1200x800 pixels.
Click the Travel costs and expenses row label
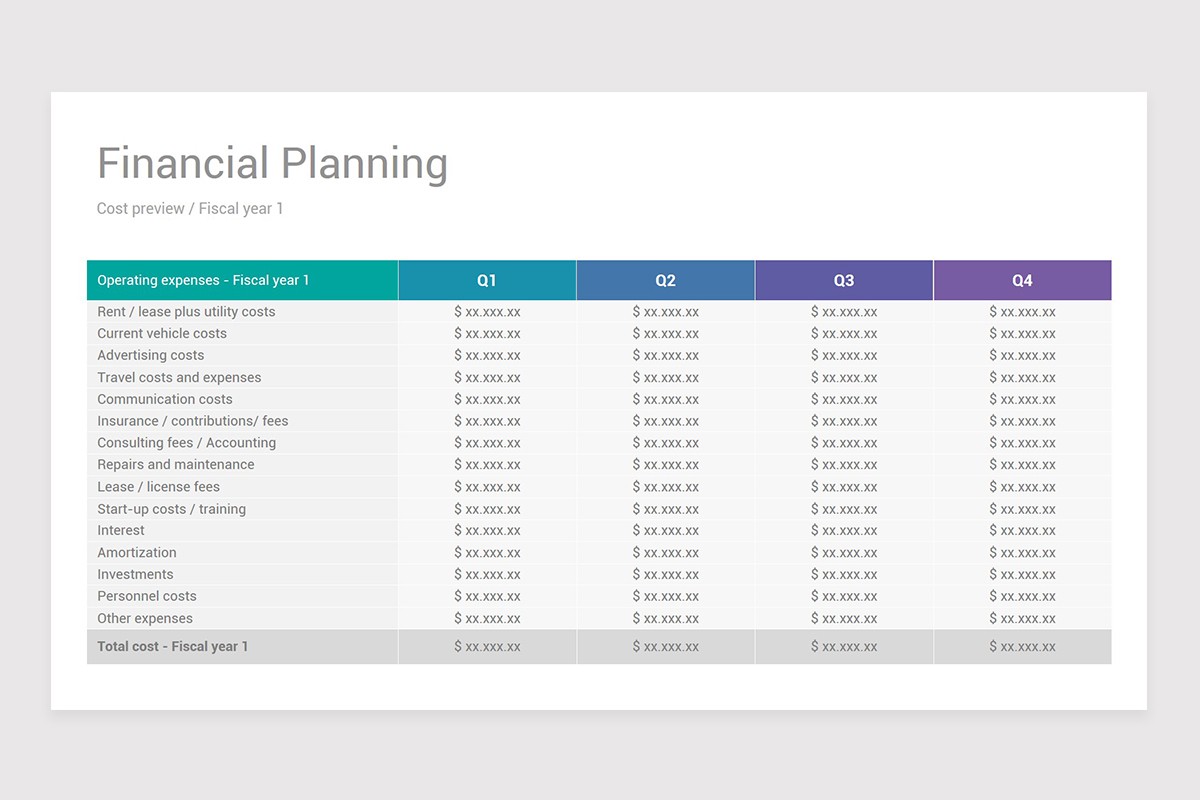[178, 377]
